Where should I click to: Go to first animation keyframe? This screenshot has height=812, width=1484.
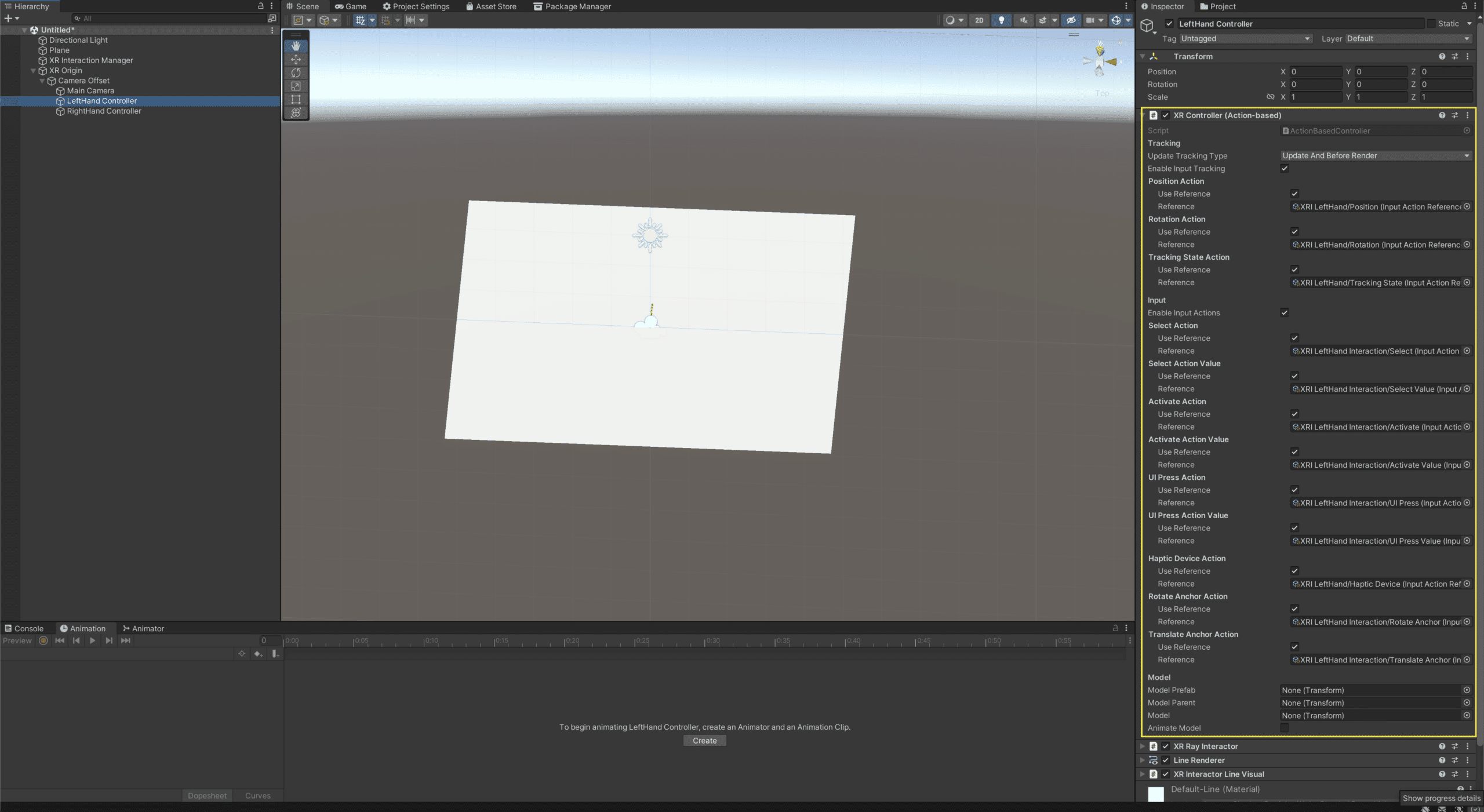pos(60,640)
